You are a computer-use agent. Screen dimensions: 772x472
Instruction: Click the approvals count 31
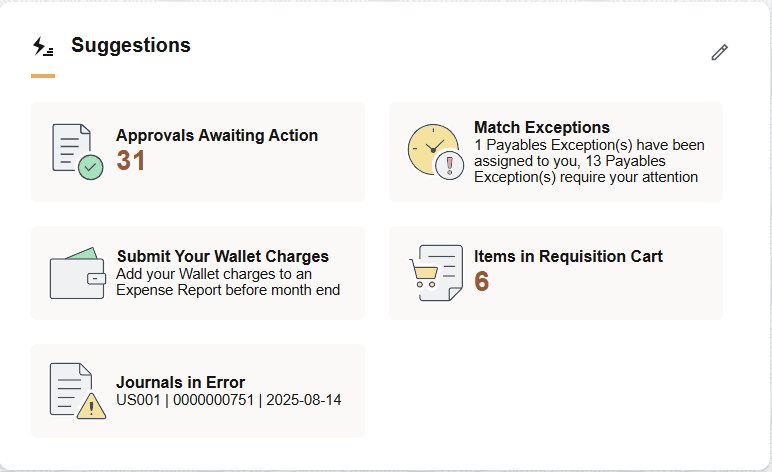click(x=130, y=160)
